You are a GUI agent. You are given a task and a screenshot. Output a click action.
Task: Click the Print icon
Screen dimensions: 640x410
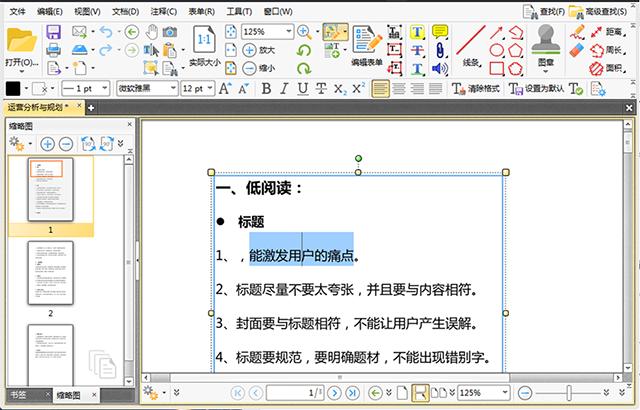[53, 50]
